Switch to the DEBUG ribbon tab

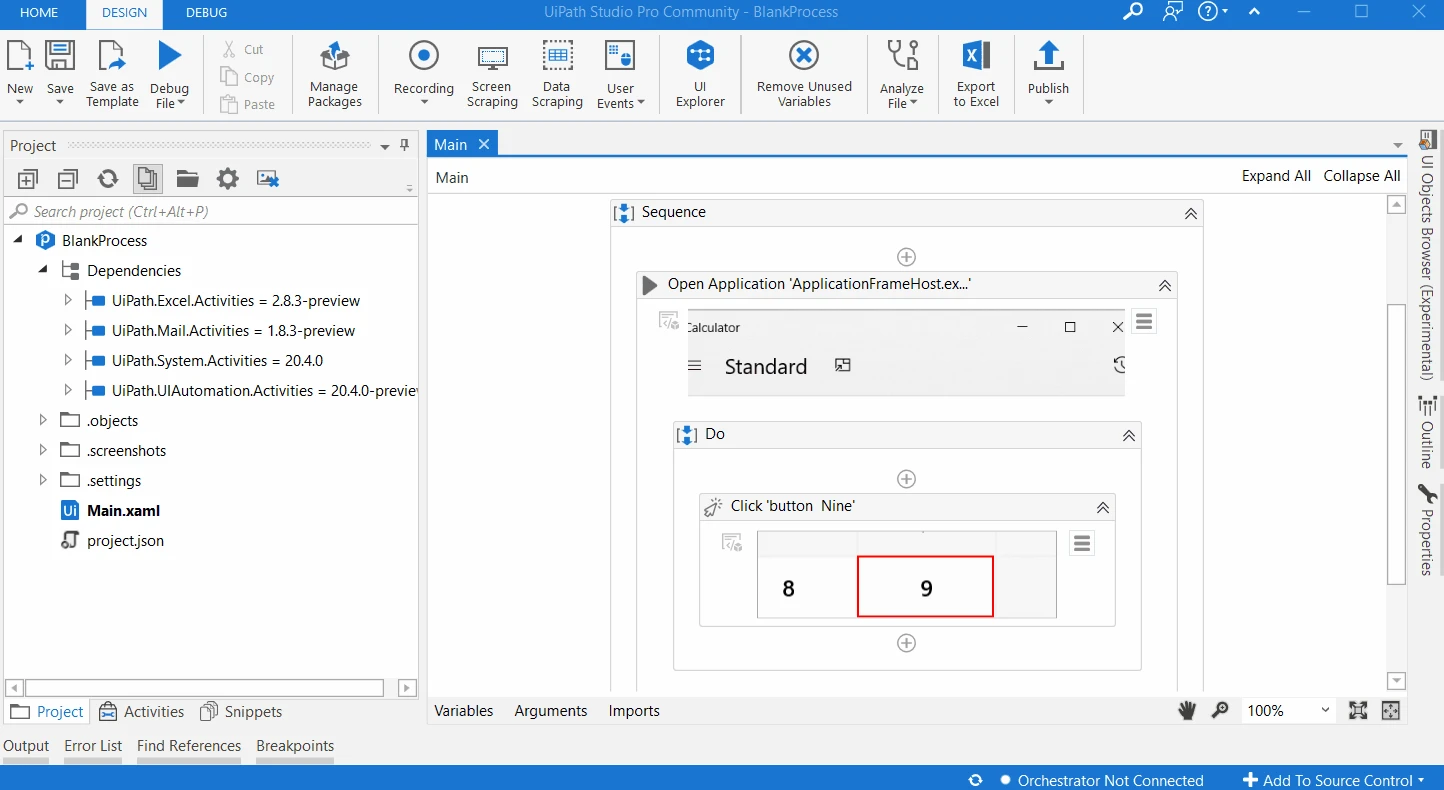(206, 13)
